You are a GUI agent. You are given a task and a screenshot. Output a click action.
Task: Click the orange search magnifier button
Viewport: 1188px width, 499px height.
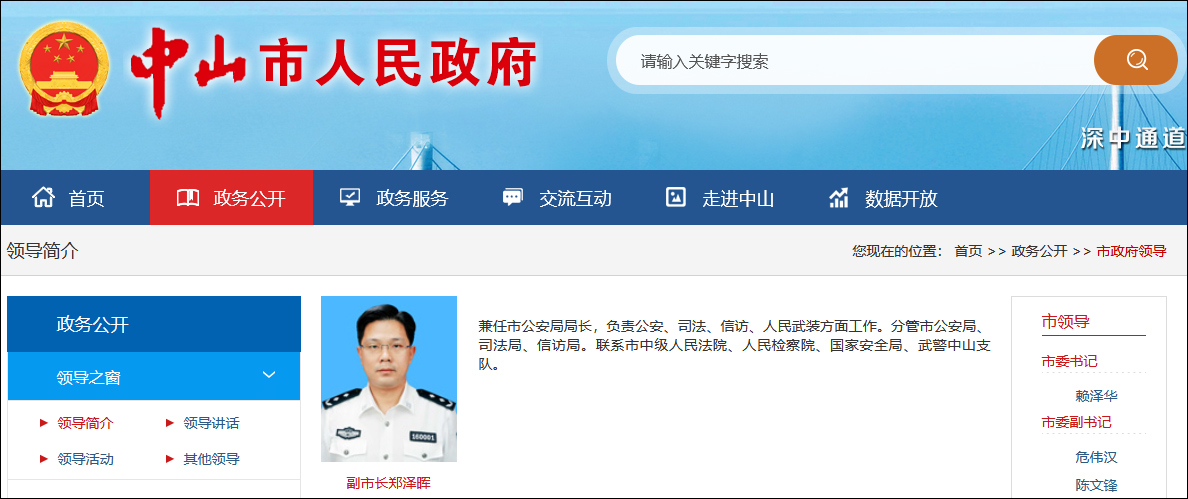(1136, 59)
